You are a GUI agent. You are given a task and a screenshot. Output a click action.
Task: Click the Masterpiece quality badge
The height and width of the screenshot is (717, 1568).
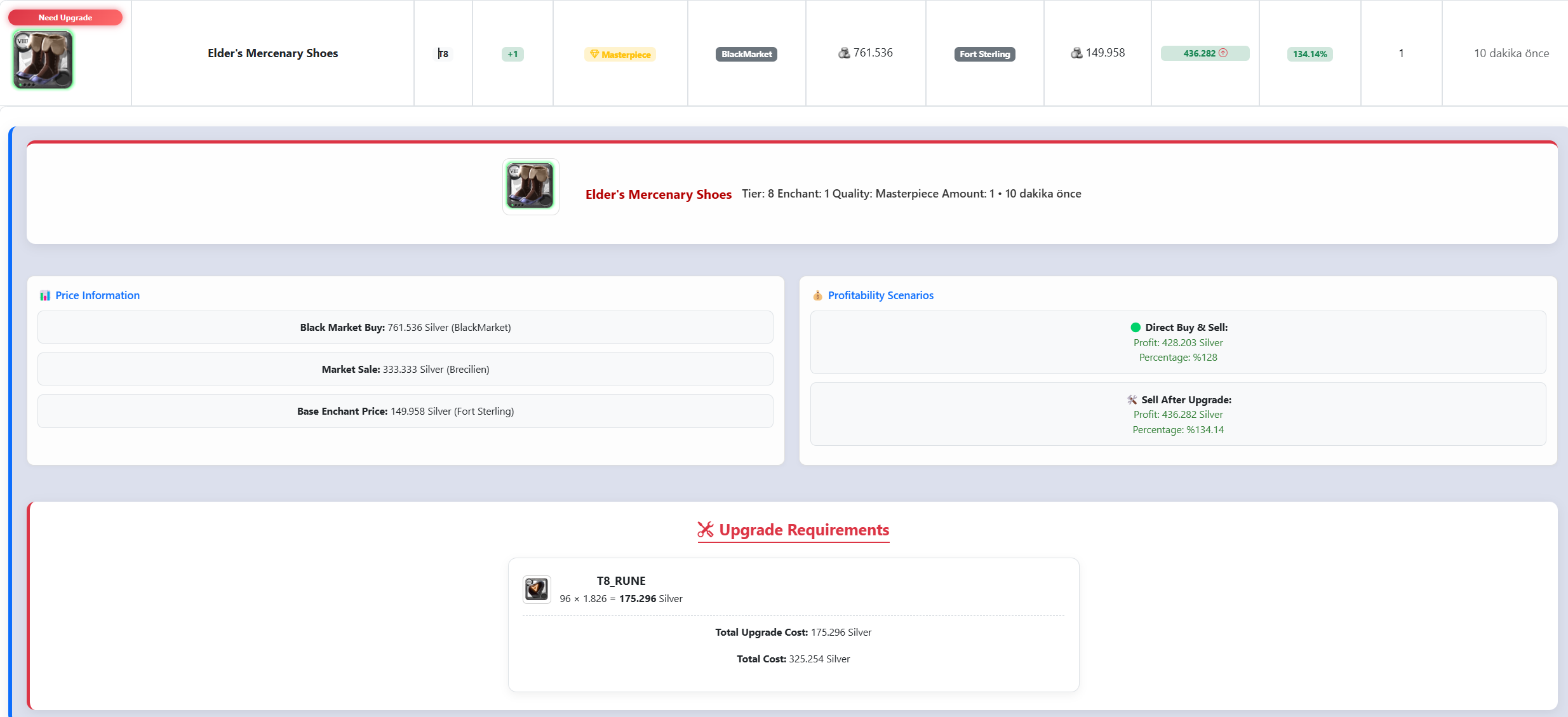tap(620, 55)
